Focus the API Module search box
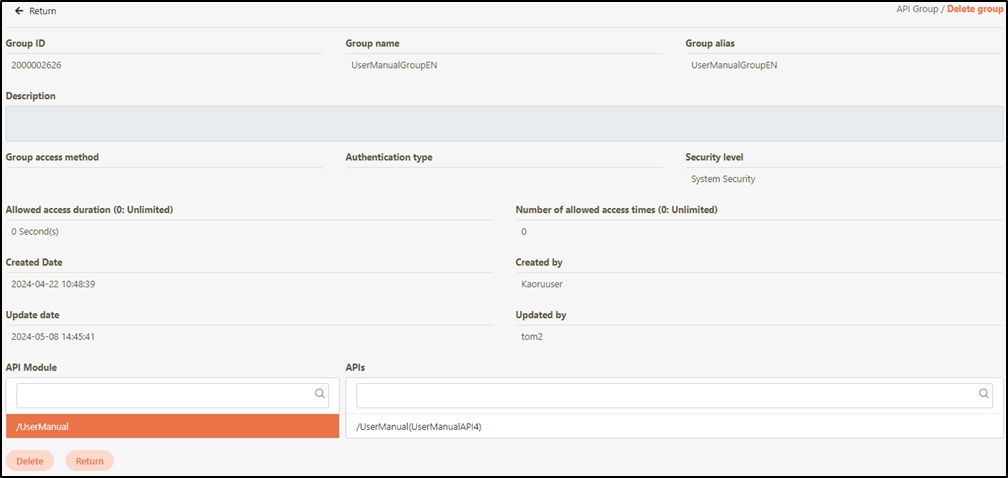 coord(165,395)
